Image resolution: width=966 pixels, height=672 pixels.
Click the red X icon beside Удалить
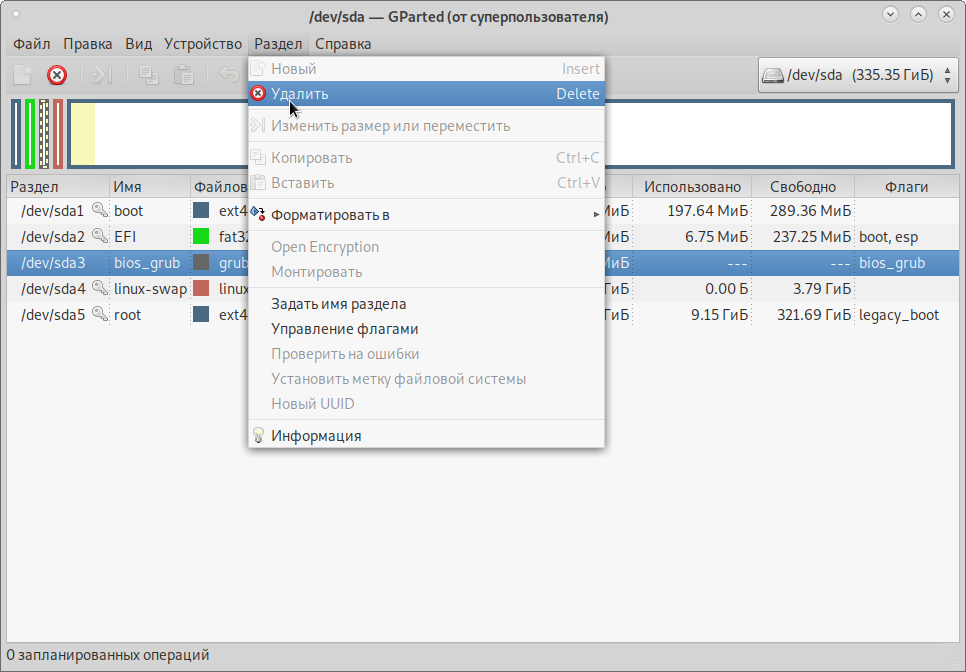[258, 94]
